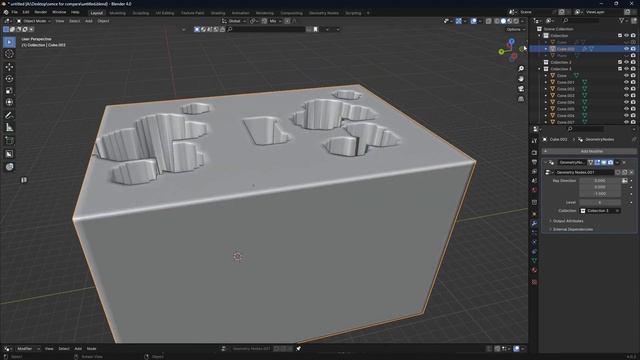Open outliner filter dropdown
Screen dimensions: 640x360
click(x=623, y=20)
